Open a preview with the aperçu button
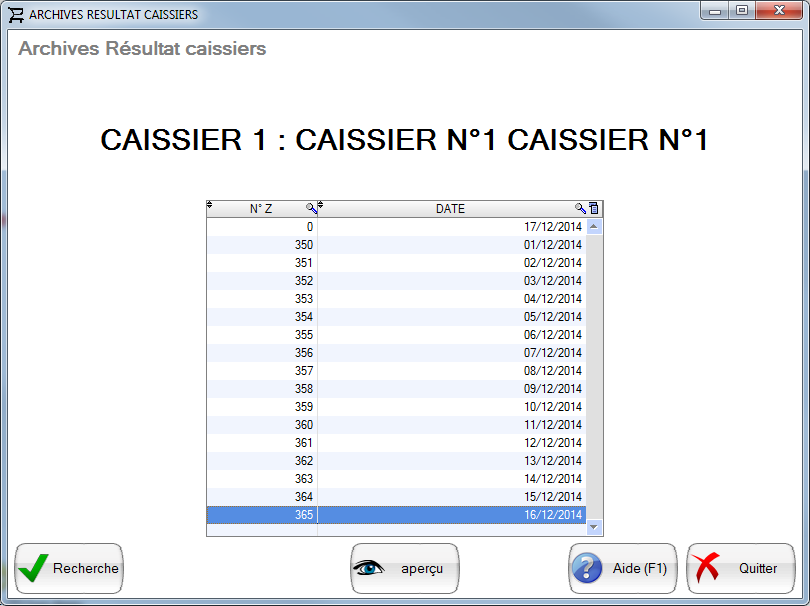This screenshot has width=810, height=606. pyautogui.click(x=404, y=568)
